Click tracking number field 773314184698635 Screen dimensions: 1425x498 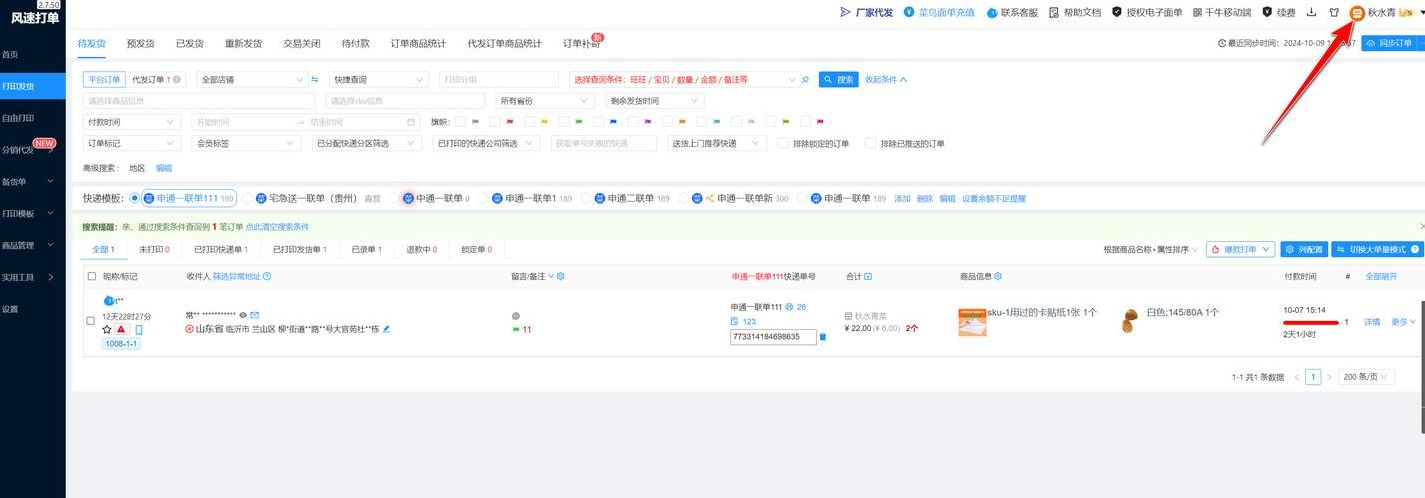pyautogui.click(x=773, y=337)
